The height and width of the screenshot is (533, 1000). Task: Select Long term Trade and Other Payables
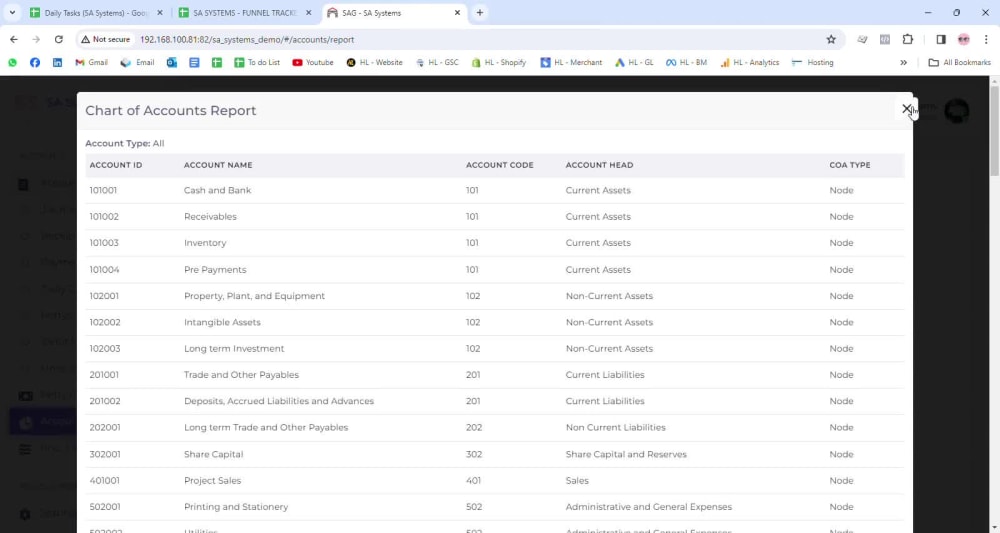[266, 427]
